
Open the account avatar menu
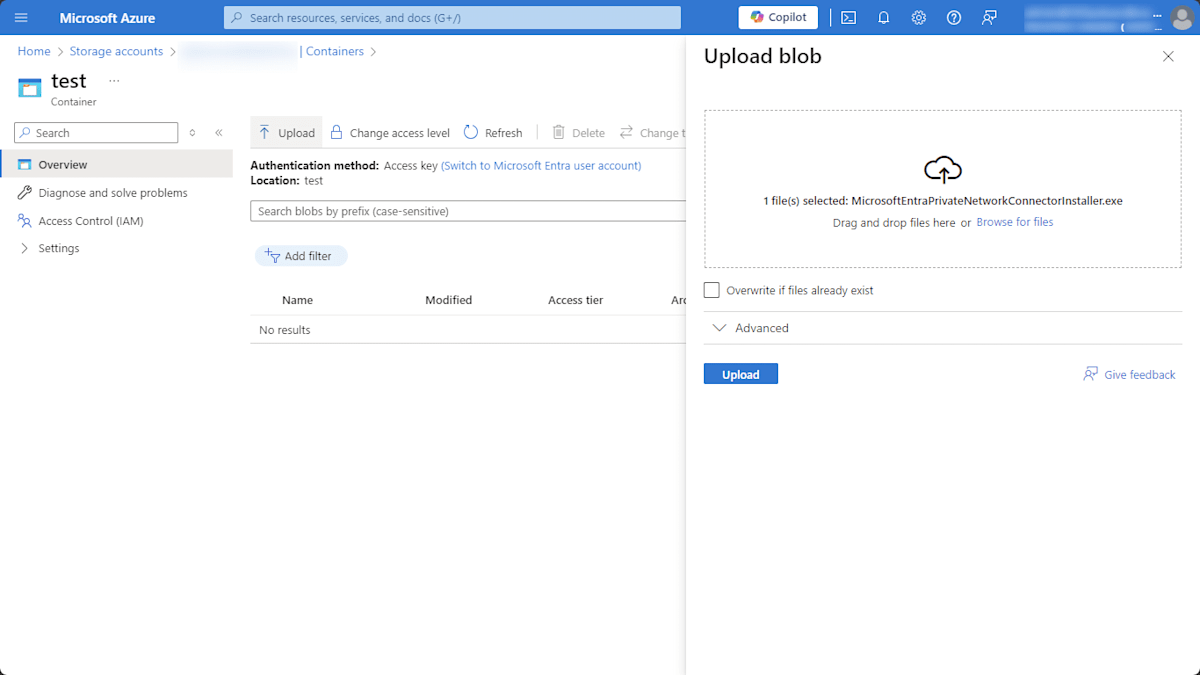[x=1181, y=18]
